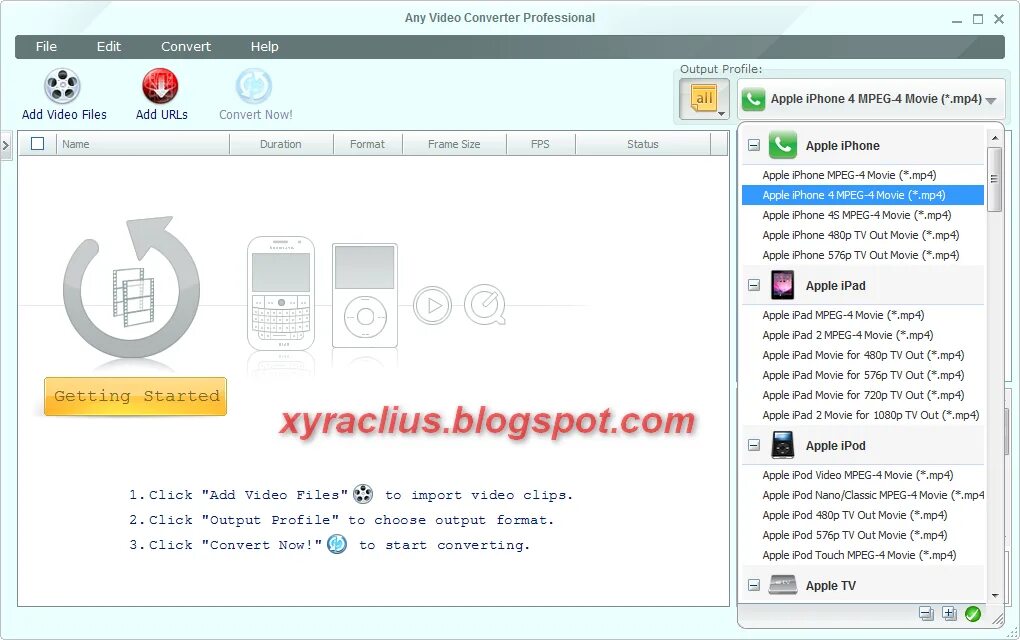Select Apple iPad Movie for 720p TV Out

pos(863,395)
